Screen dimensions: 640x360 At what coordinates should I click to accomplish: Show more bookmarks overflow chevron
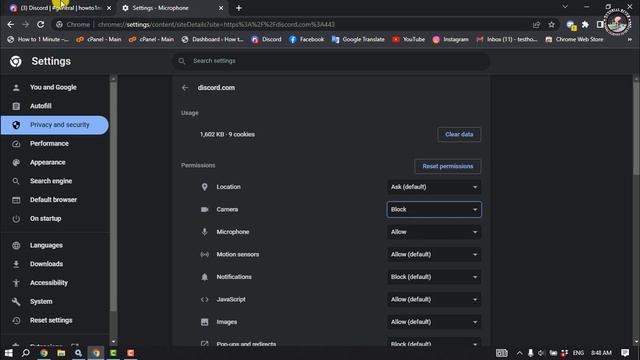pos(630,40)
